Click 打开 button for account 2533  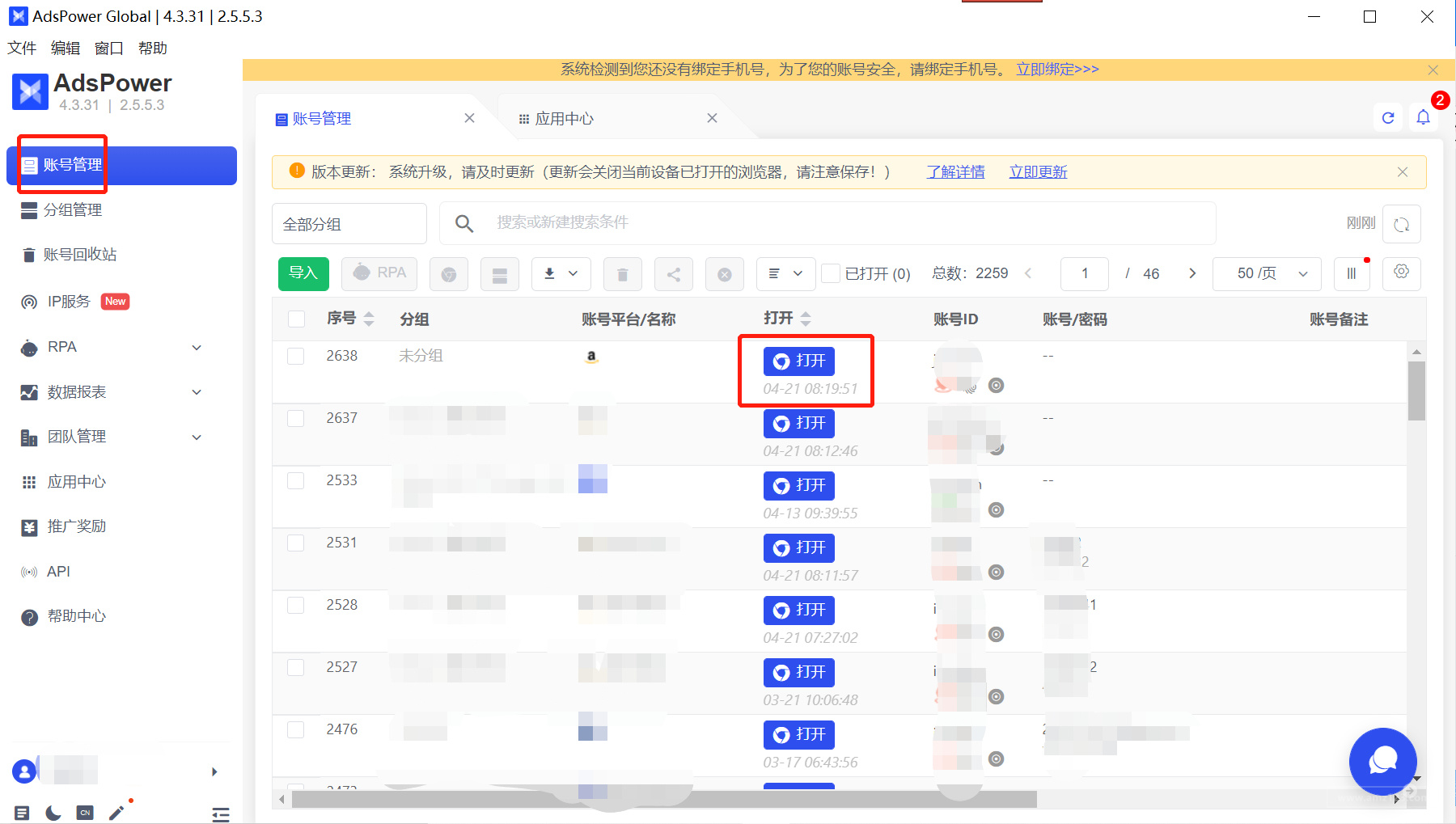[x=799, y=485]
